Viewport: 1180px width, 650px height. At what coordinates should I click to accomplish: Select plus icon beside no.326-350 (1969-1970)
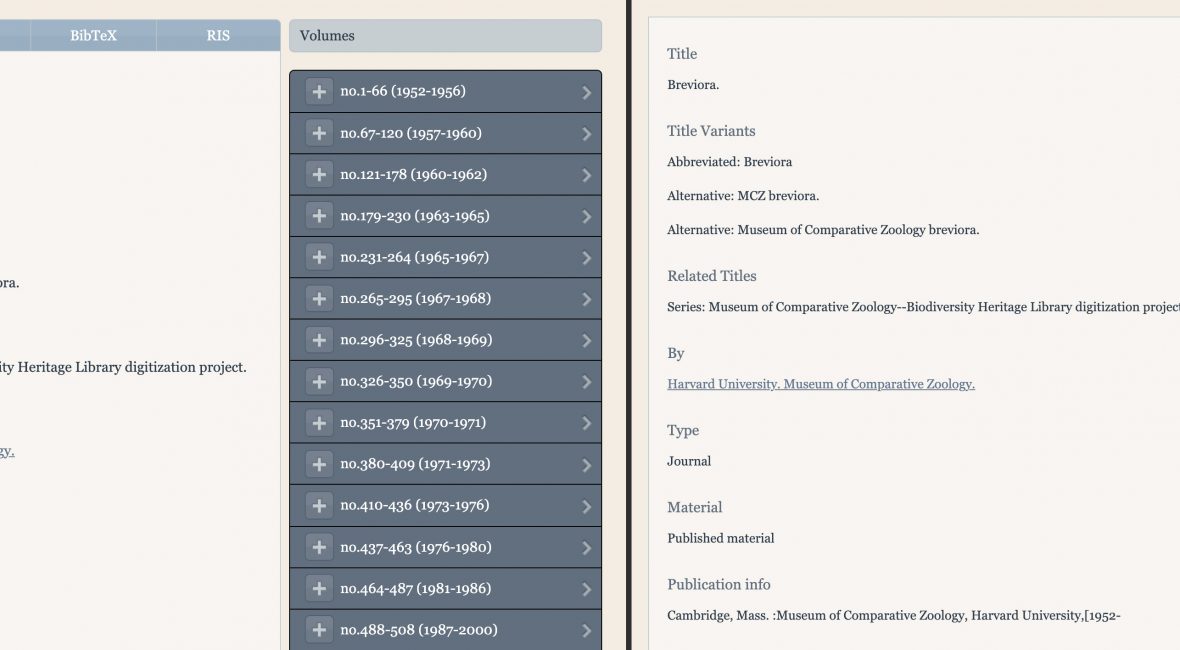(319, 381)
